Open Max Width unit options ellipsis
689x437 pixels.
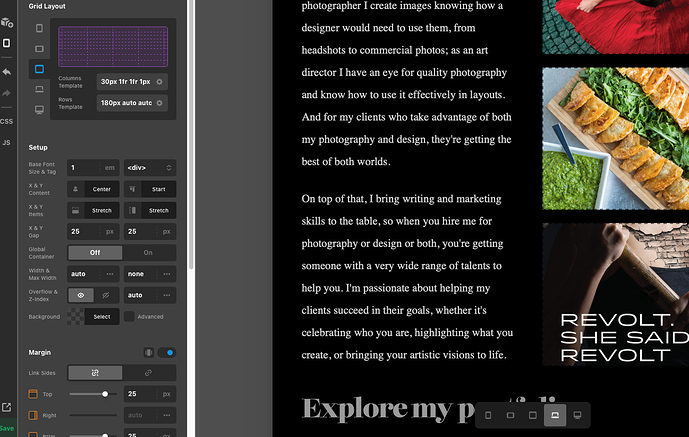tap(167, 274)
